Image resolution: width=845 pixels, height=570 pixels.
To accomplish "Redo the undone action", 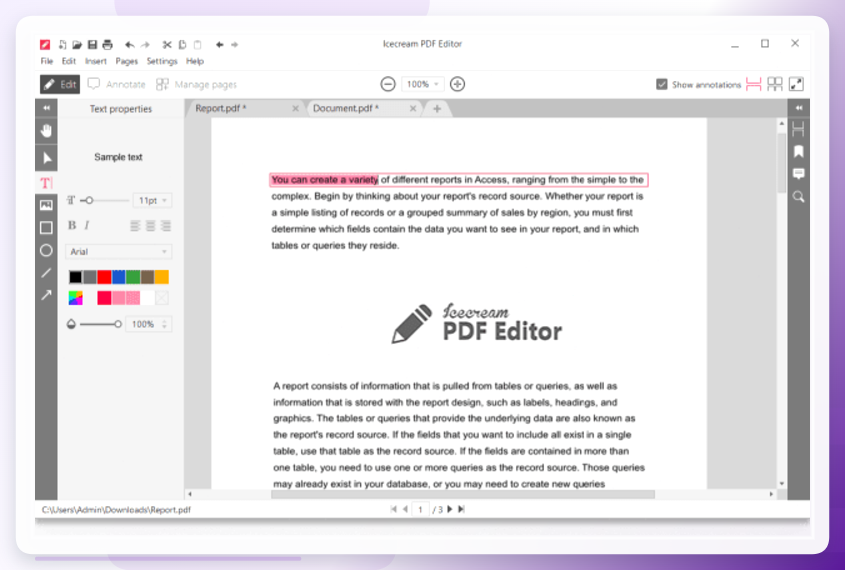I will pos(145,45).
